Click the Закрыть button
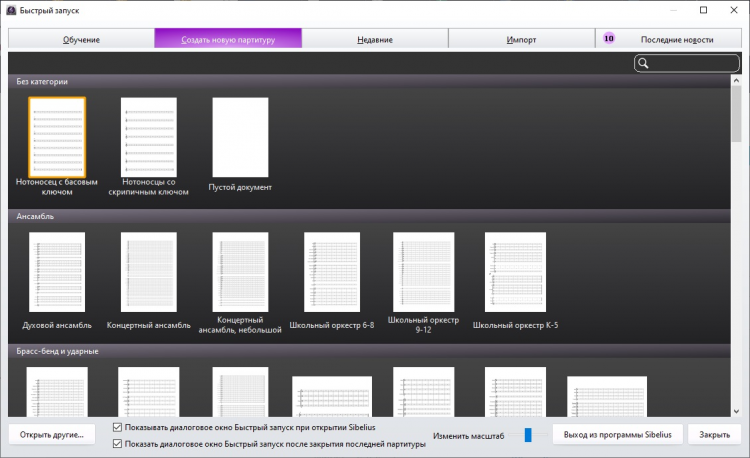 point(715,435)
